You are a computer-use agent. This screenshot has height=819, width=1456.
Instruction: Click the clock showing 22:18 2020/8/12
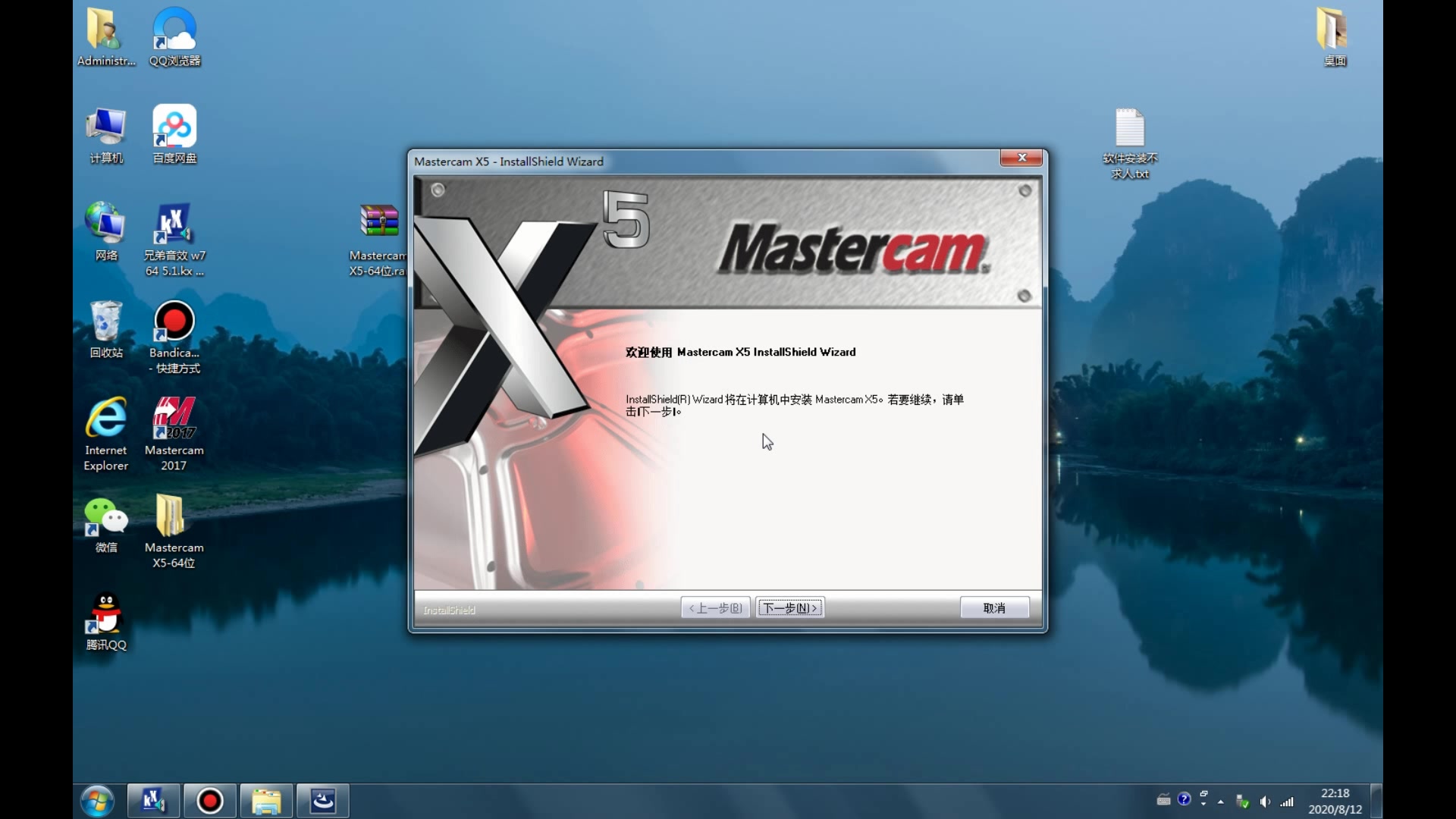tap(1335, 801)
